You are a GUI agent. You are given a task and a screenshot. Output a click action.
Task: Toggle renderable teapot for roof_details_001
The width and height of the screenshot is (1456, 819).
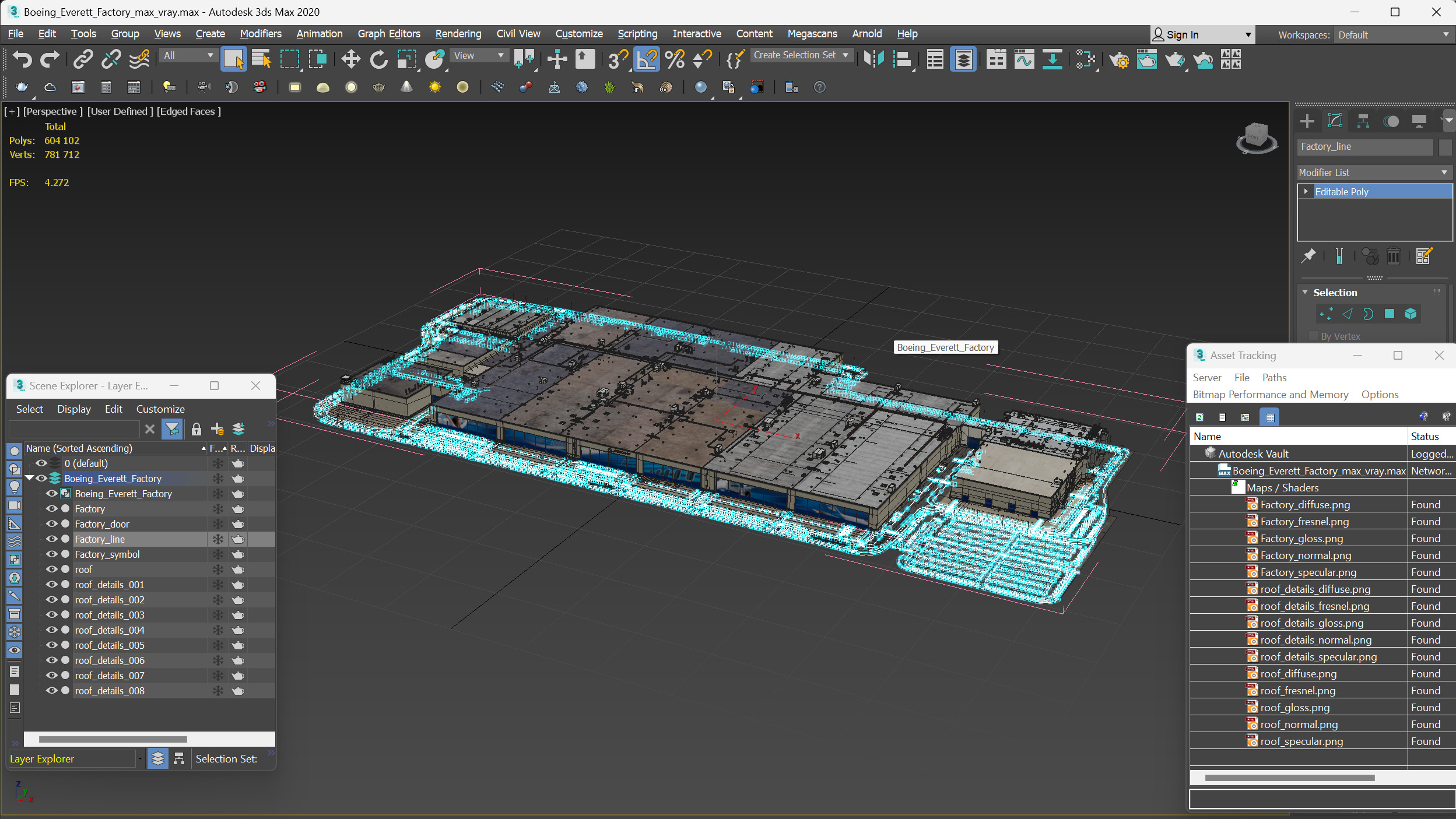(x=238, y=585)
